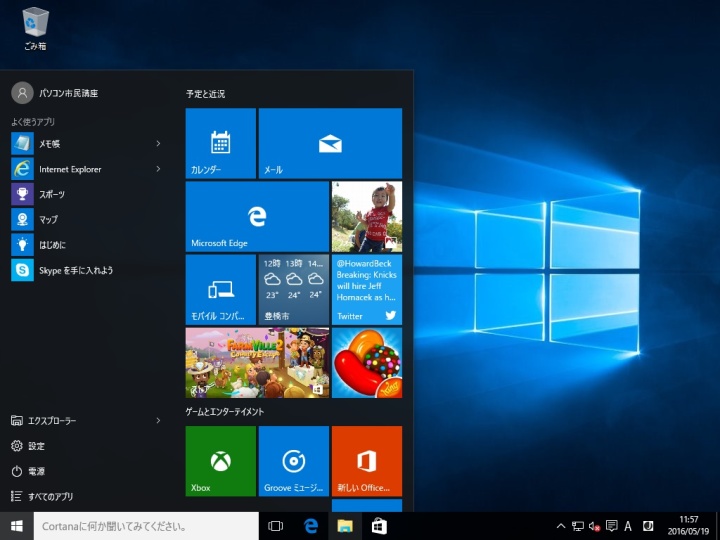Open the Calendar (カレンダー) tile
This screenshot has height=540, width=720.
(x=220, y=144)
